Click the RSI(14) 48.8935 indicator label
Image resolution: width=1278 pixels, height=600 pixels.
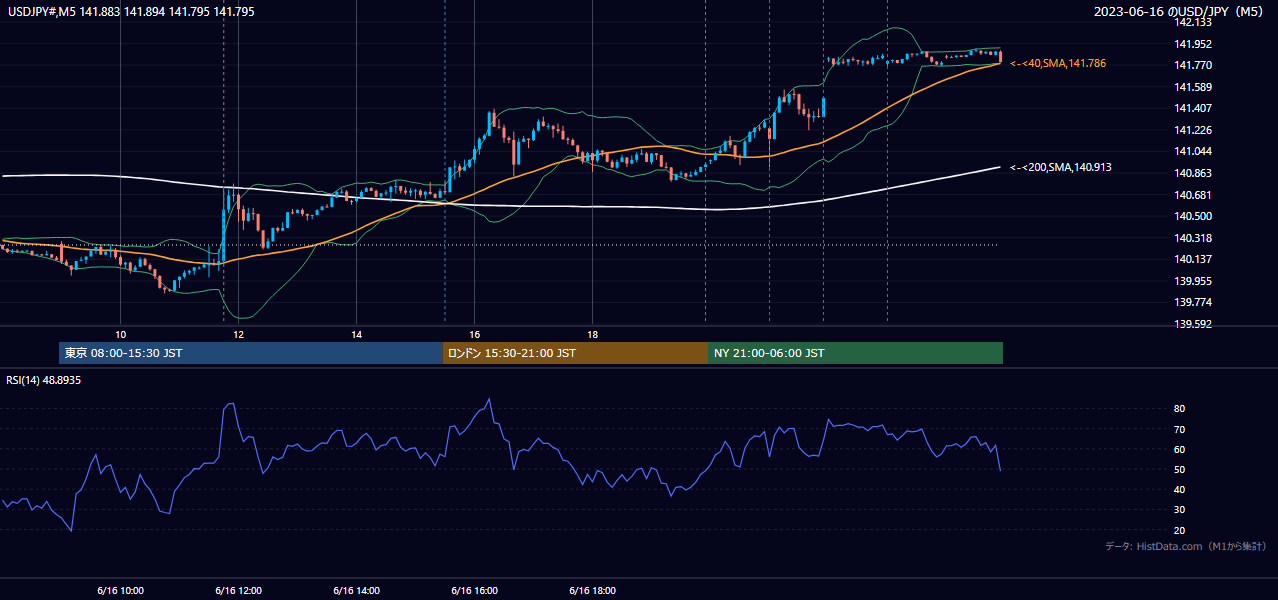44,380
